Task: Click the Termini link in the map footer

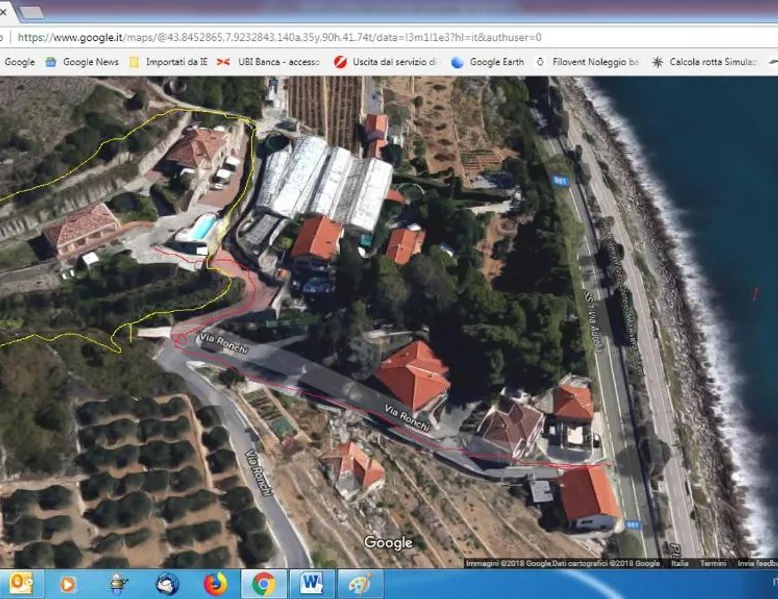Action: (713, 563)
